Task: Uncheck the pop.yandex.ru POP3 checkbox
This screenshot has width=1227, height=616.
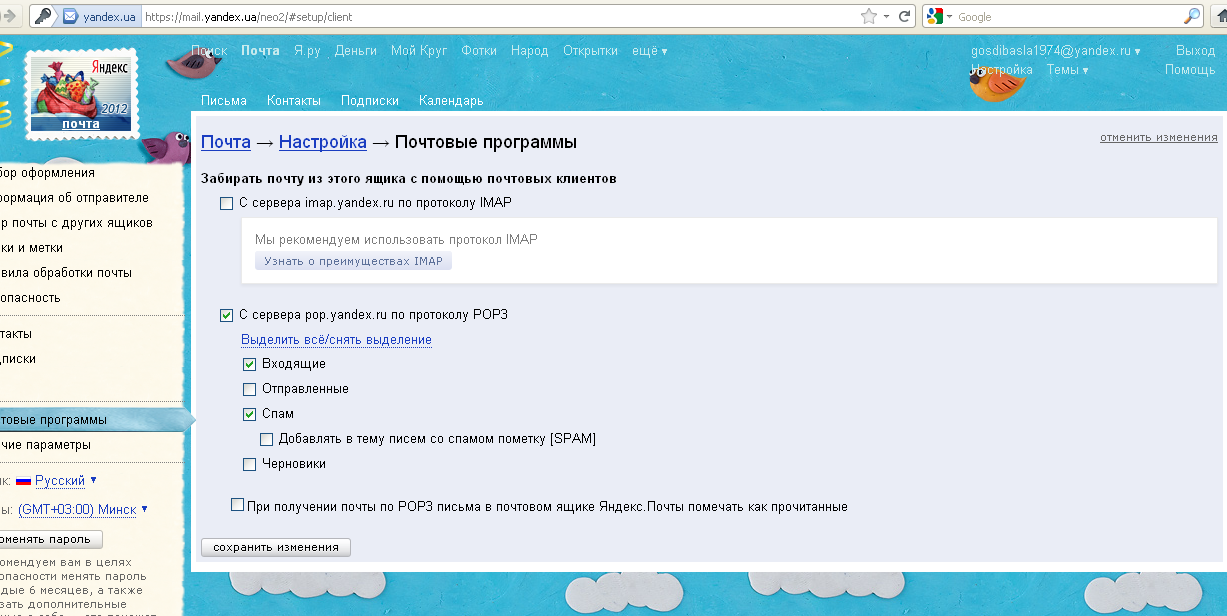Action: click(x=226, y=316)
